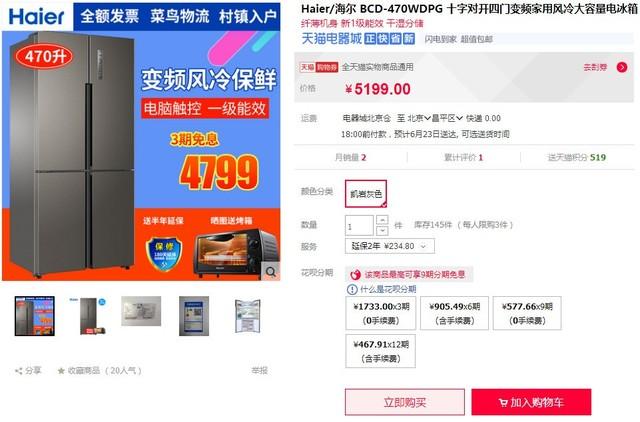Select the ¥905.49x6期 installment option
The height and width of the screenshot is (422, 640).
click(454, 313)
